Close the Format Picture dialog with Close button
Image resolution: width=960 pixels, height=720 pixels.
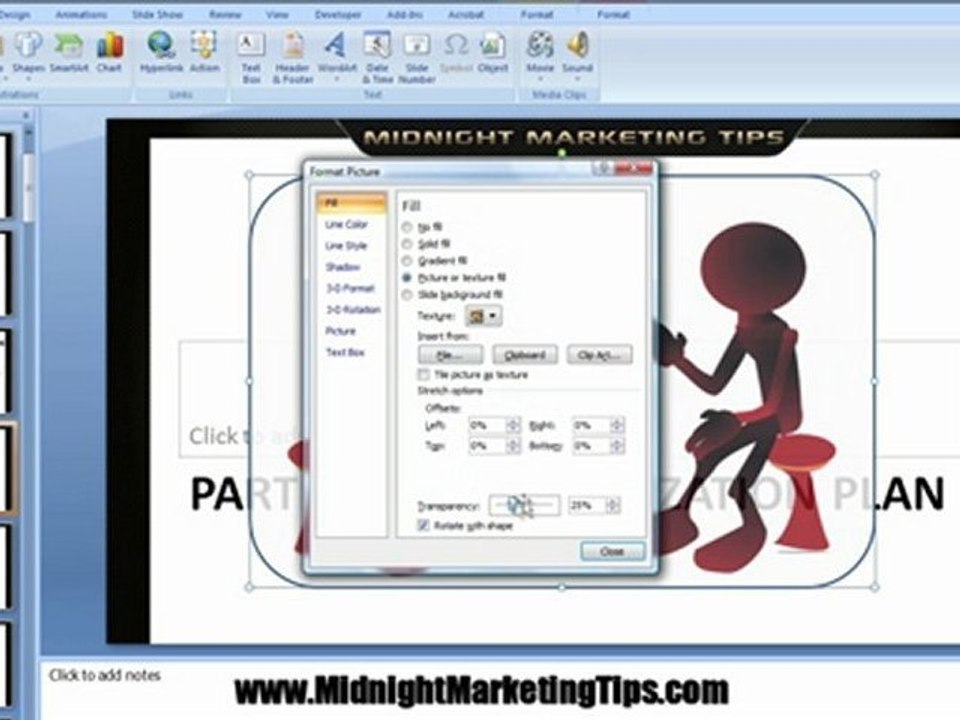pos(612,552)
